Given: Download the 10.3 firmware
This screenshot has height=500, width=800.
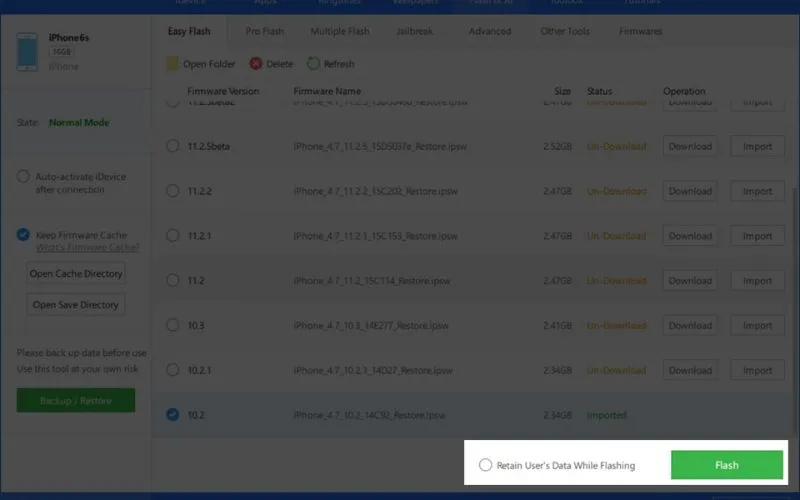Looking at the screenshot, I should pyautogui.click(x=690, y=325).
